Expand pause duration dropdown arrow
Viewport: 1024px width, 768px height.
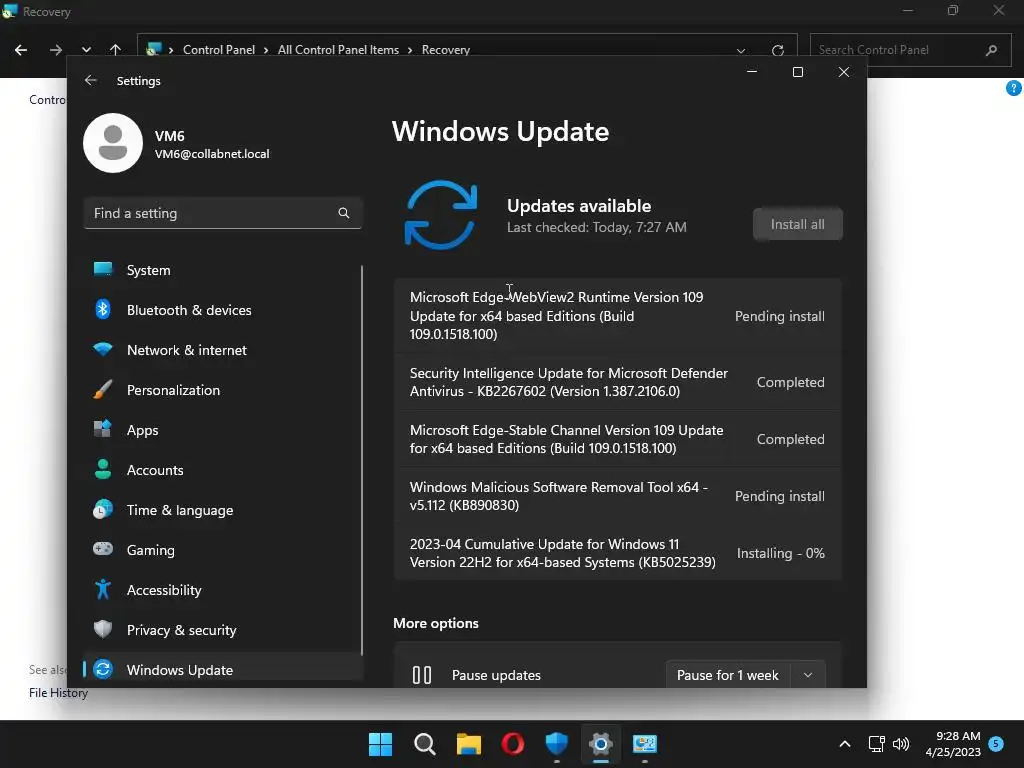tap(808, 675)
